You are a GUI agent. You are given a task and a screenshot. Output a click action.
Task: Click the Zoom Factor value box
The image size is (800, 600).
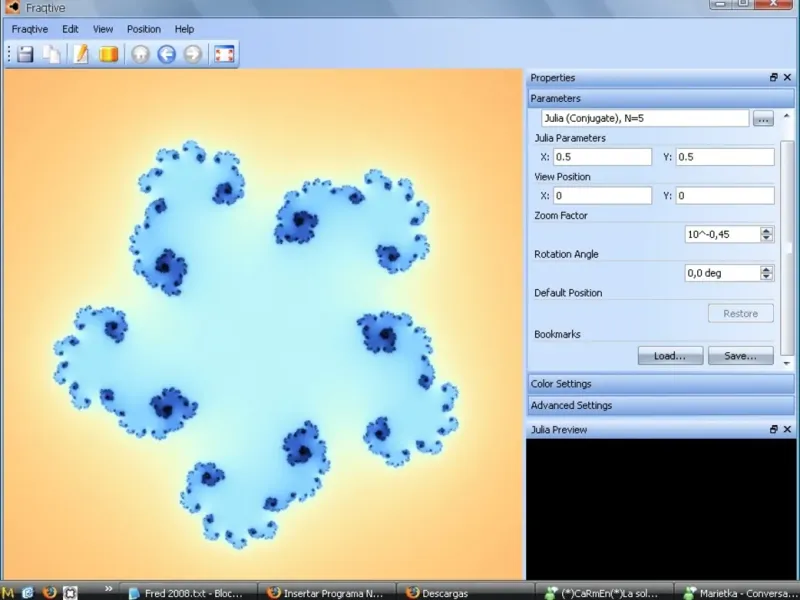tap(722, 234)
